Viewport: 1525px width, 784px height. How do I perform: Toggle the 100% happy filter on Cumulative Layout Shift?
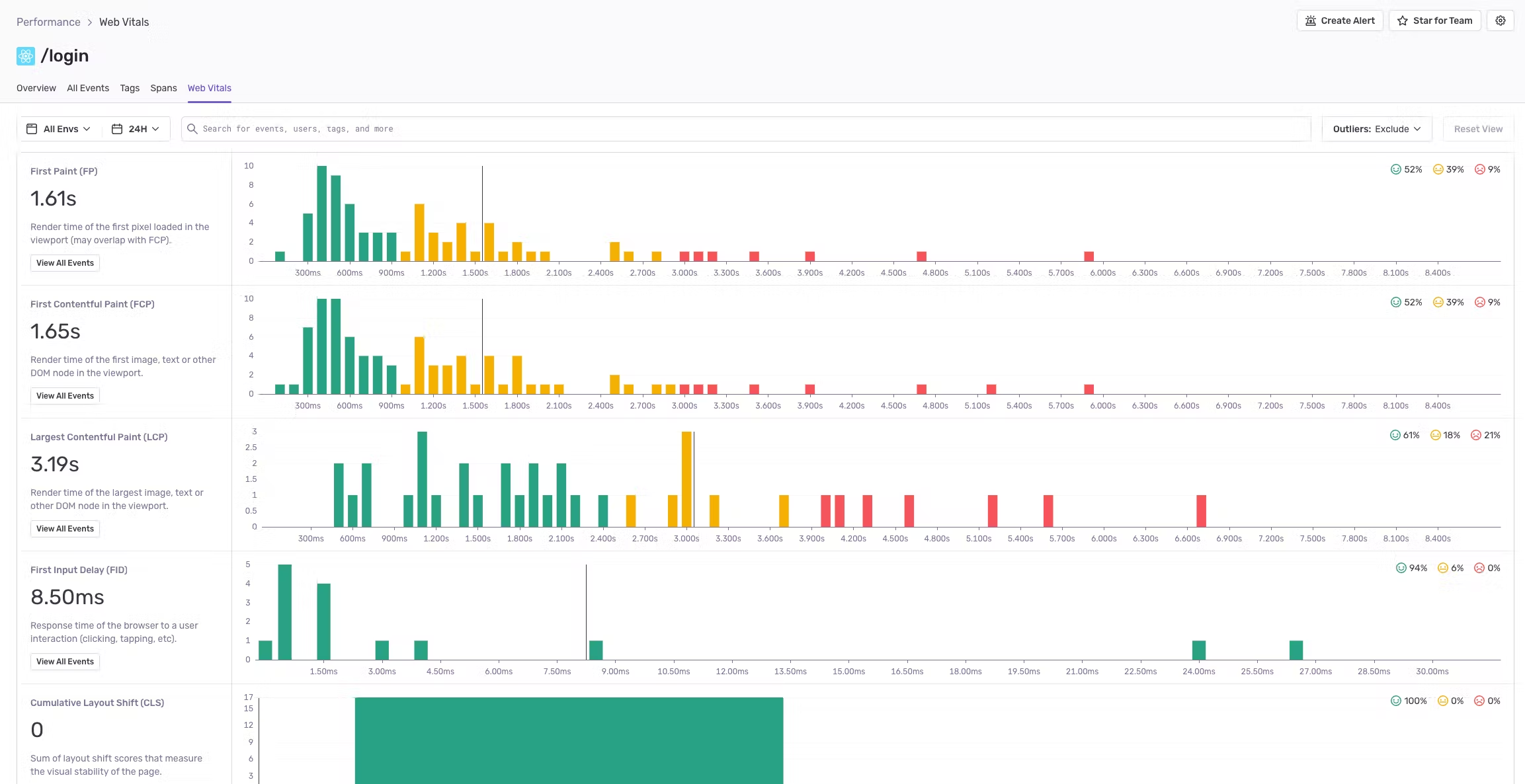pyautogui.click(x=1395, y=701)
